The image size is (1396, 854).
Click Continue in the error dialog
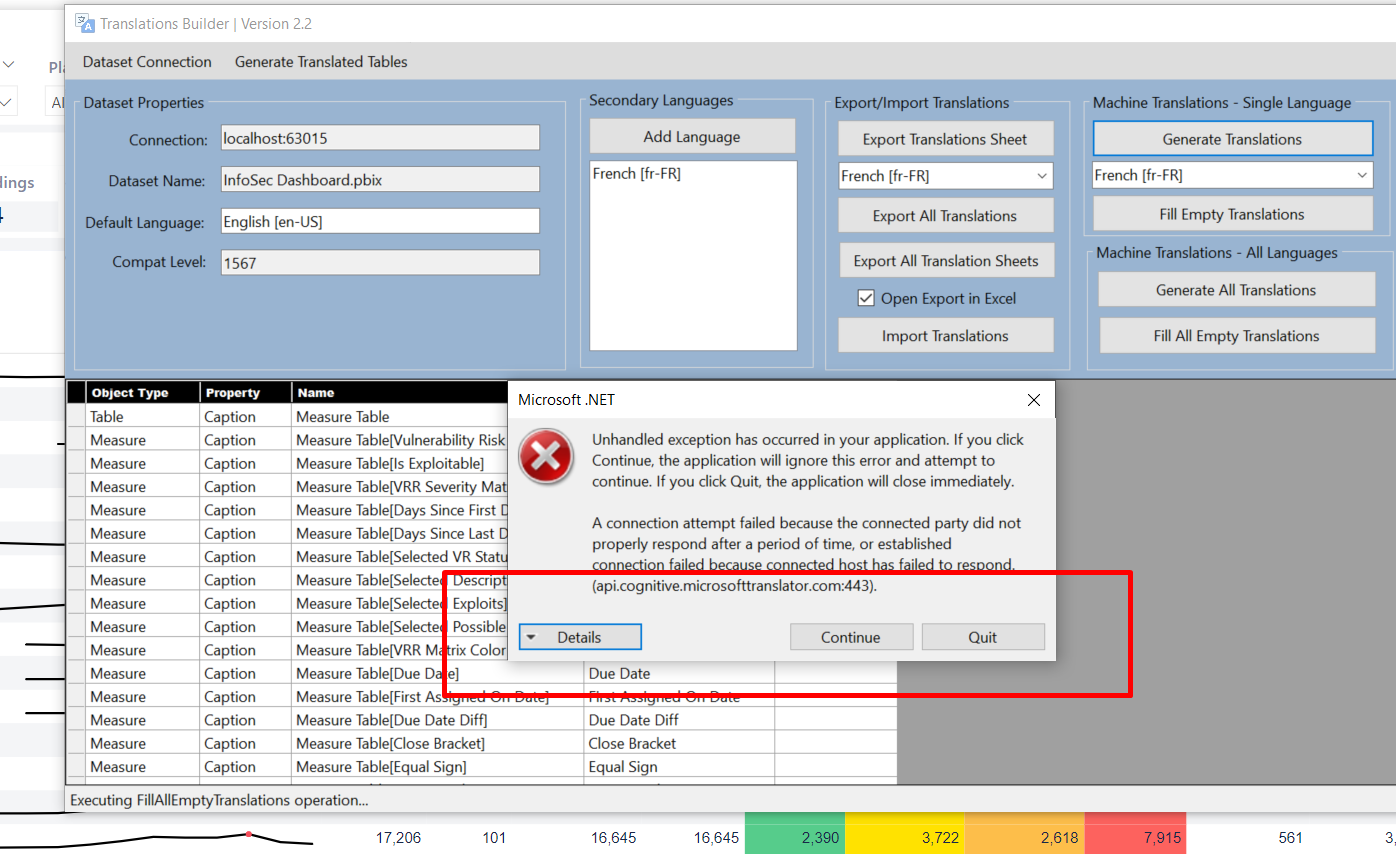tap(851, 637)
